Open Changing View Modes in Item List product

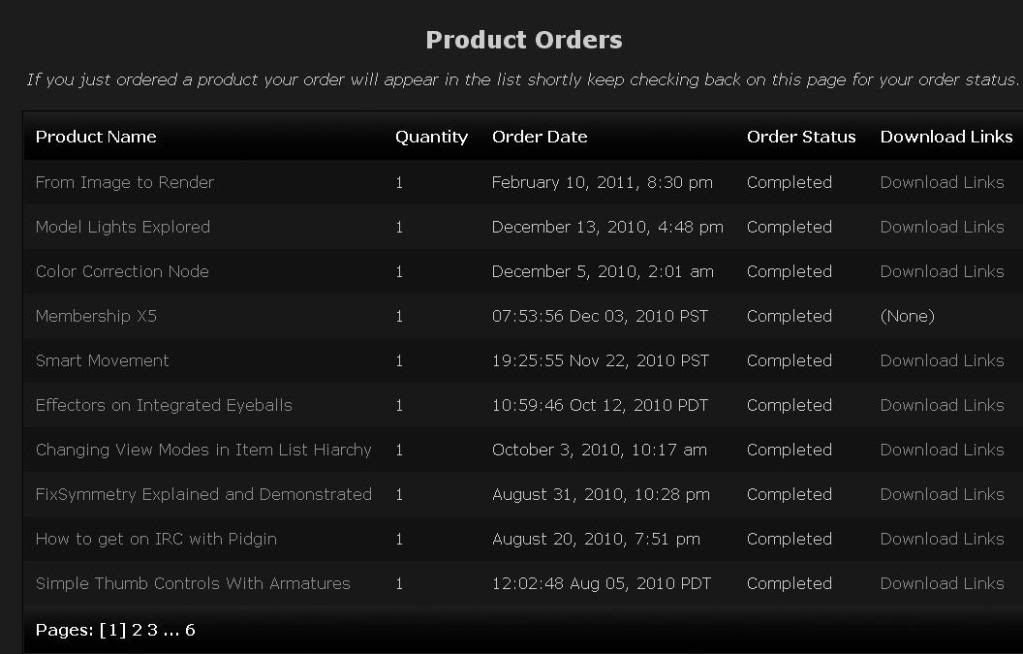click(203, 450)
